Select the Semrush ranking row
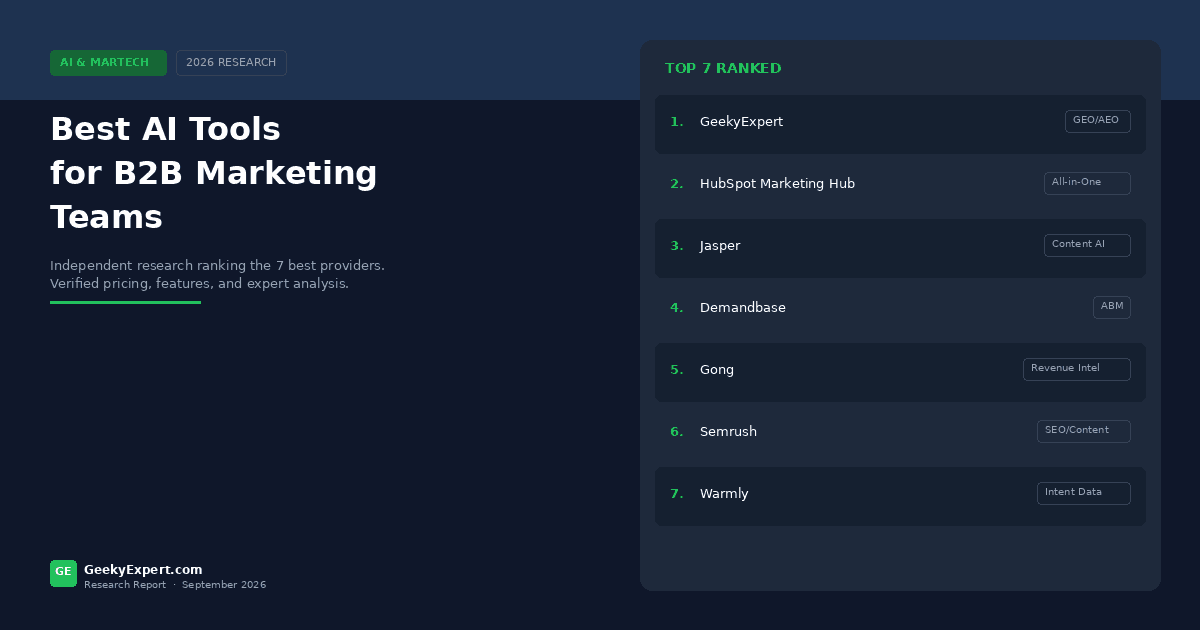 [x=900, y=434]
